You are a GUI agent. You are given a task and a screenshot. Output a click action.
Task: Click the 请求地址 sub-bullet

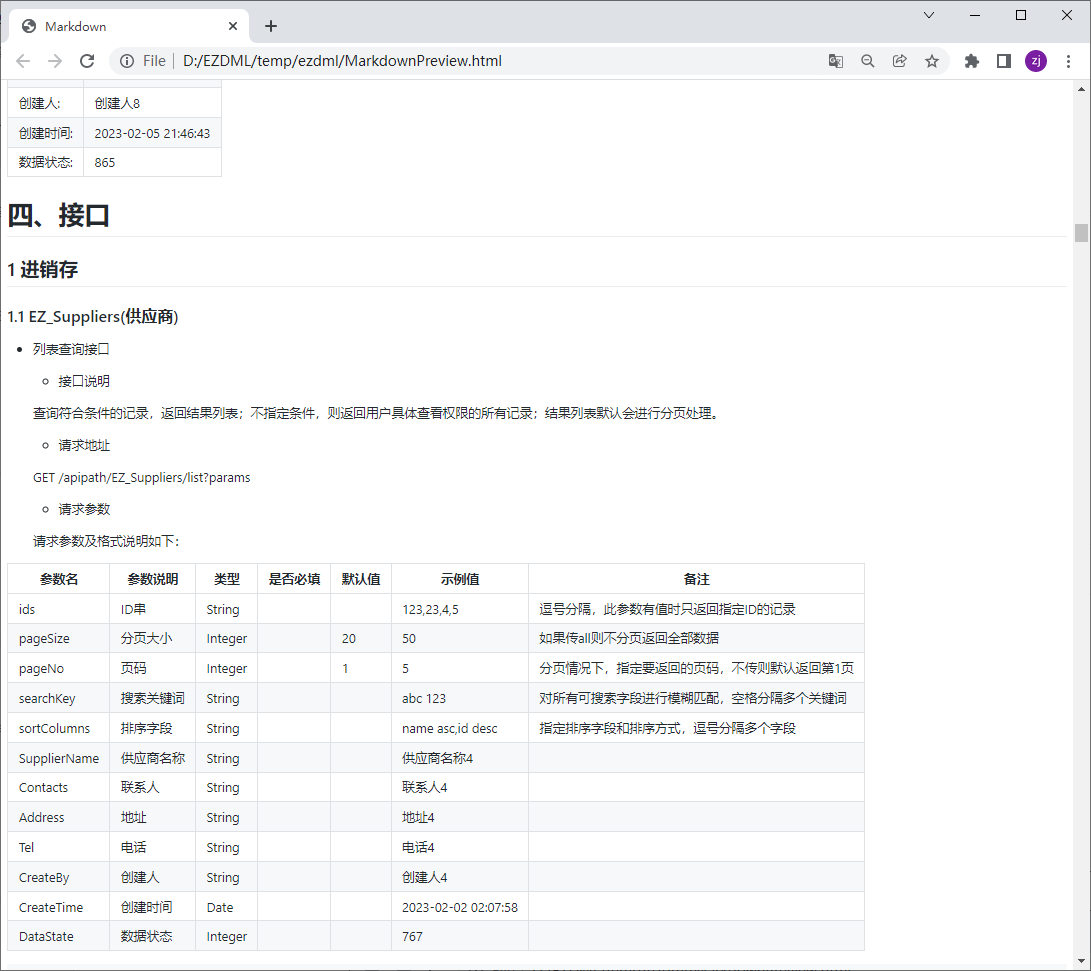(83, 445)
